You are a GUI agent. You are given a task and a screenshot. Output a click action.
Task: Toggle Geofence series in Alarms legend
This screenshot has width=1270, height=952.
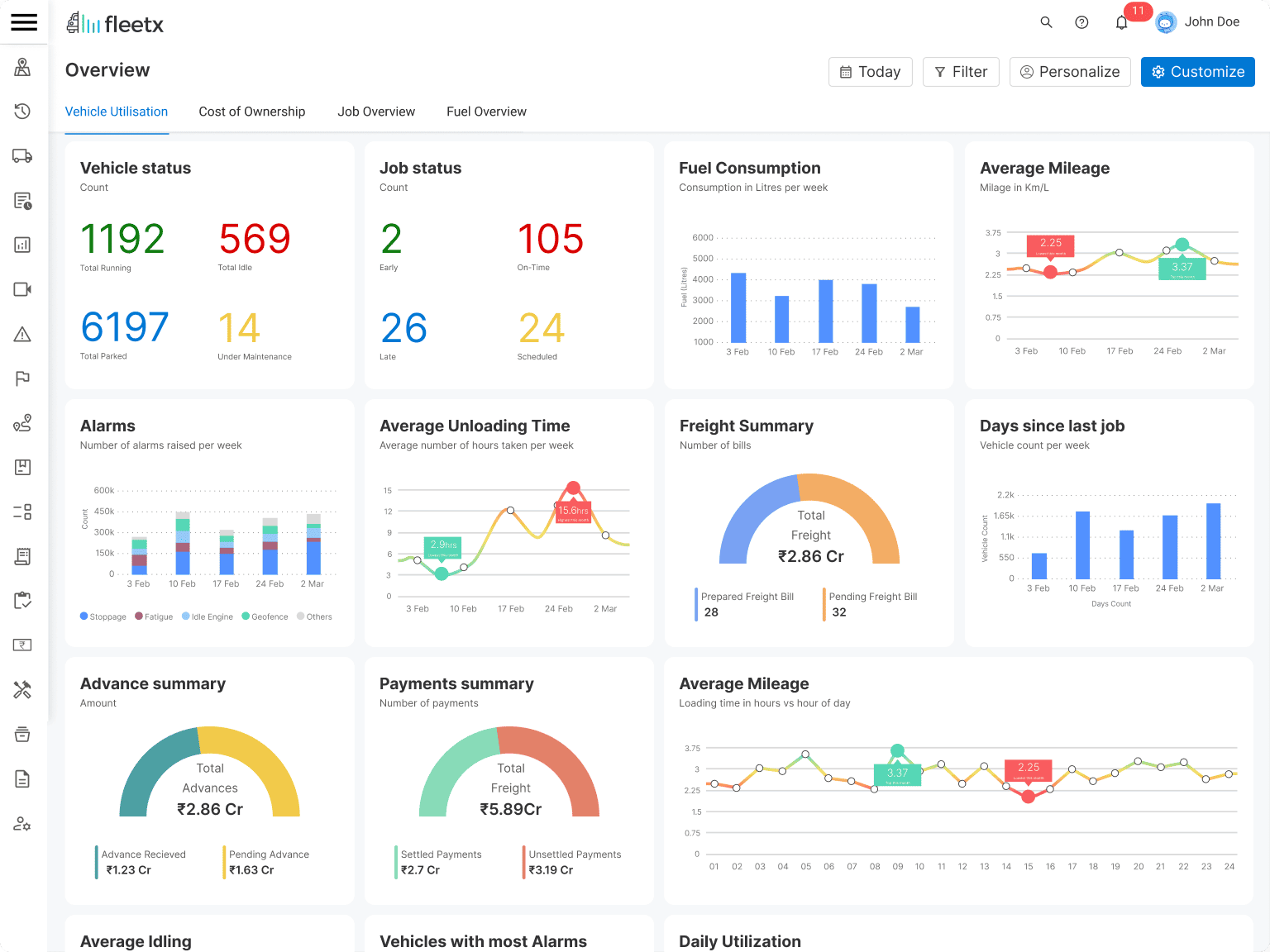pyautogui.click(x=265, y=616)
